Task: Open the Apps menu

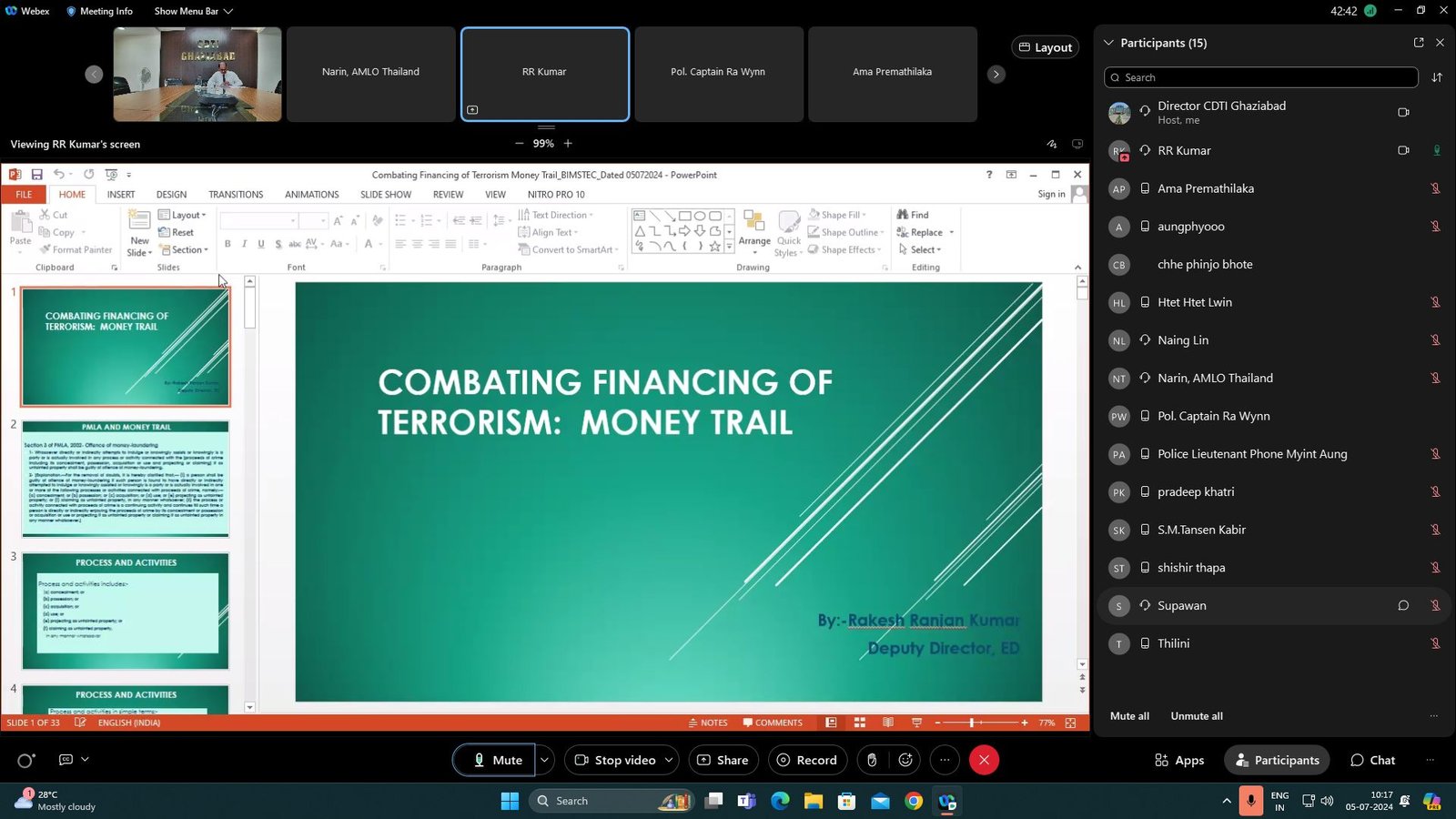Action: [x=1178, y=760]
